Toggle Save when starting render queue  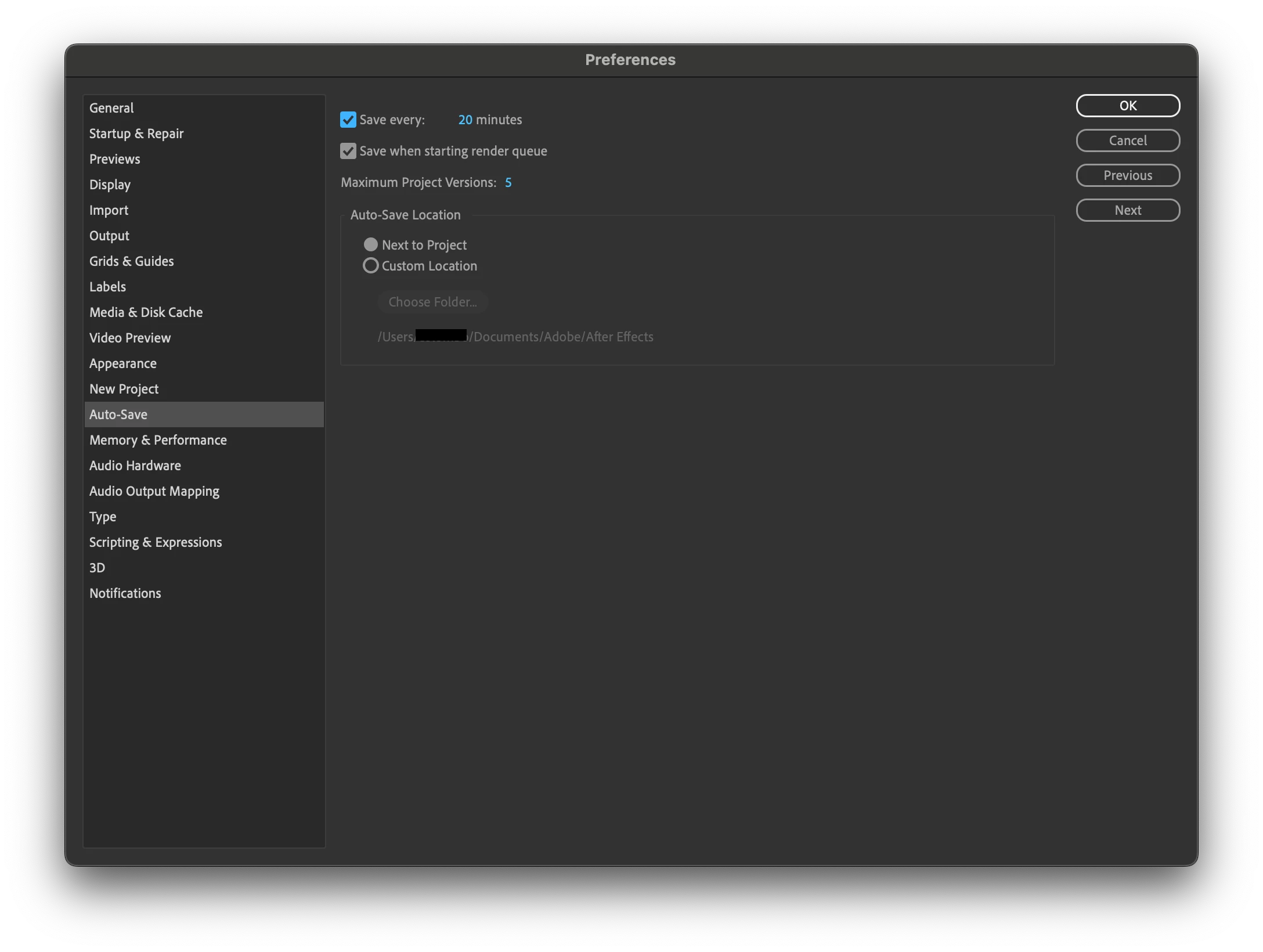[348, 151]
